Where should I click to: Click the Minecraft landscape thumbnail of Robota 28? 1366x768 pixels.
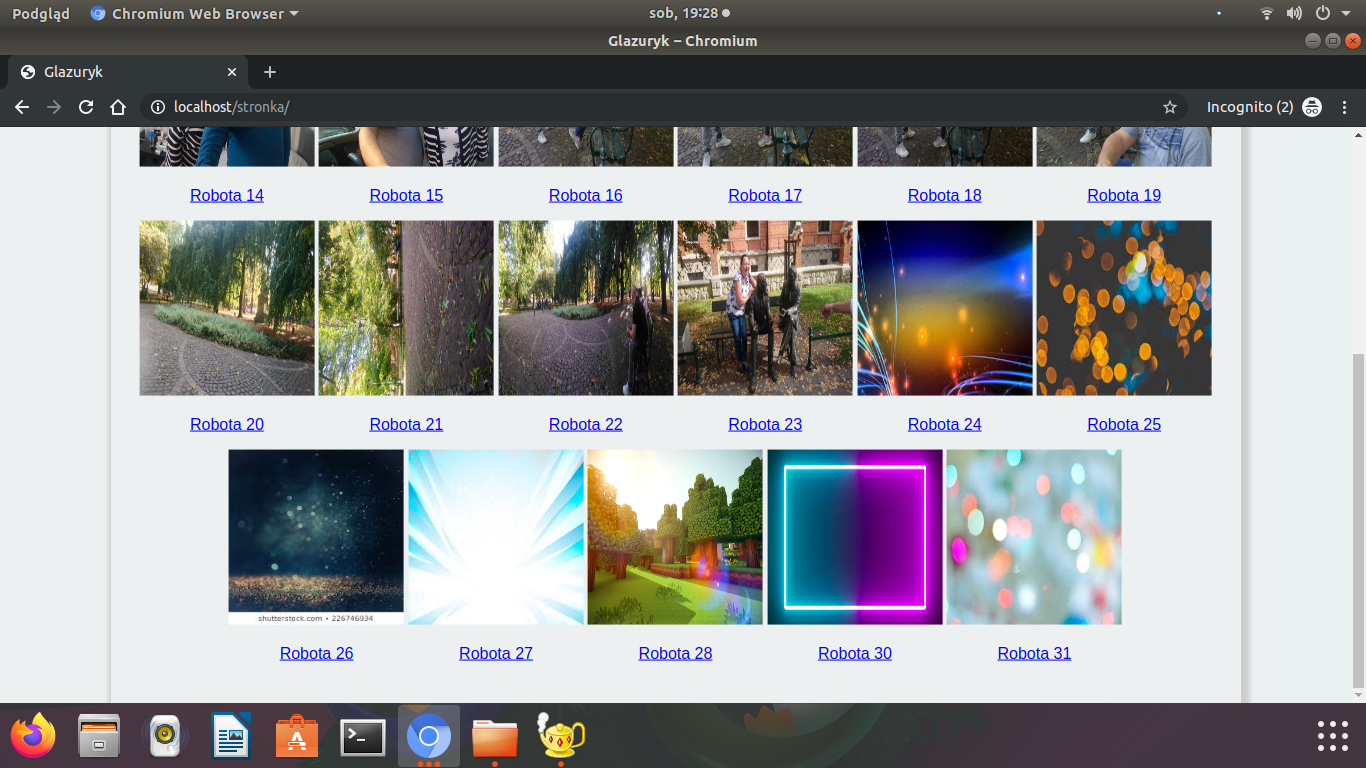tap(675, 537)
